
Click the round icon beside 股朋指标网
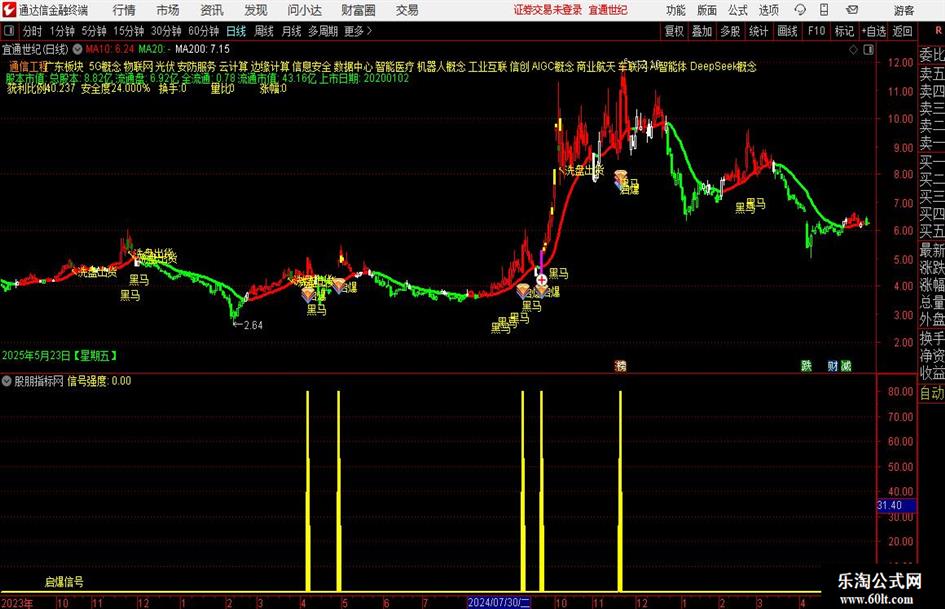pyautogui.click(x=7, y=380)
